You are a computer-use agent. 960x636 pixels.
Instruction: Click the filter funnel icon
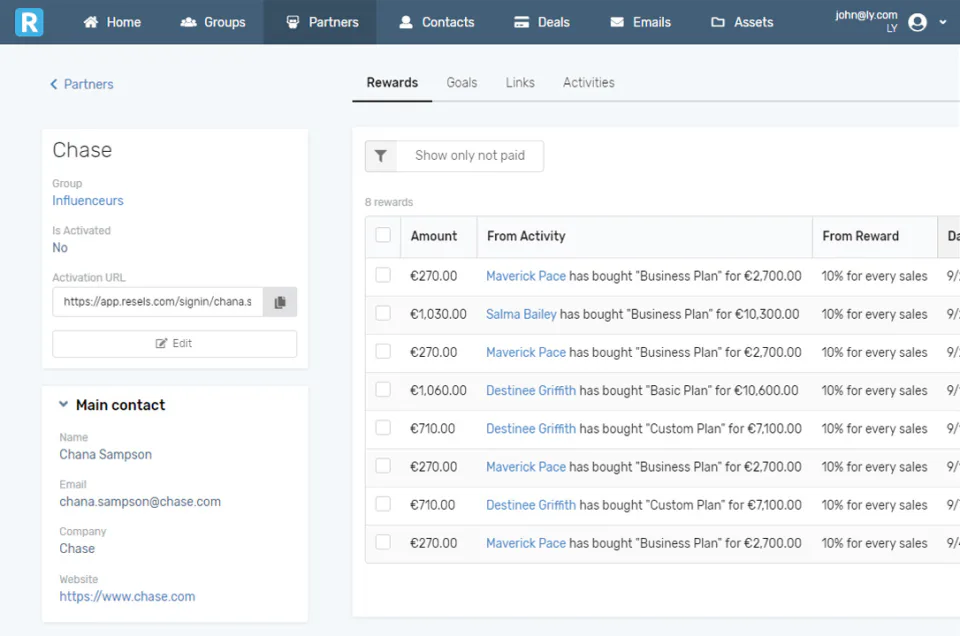click(381, 156)
